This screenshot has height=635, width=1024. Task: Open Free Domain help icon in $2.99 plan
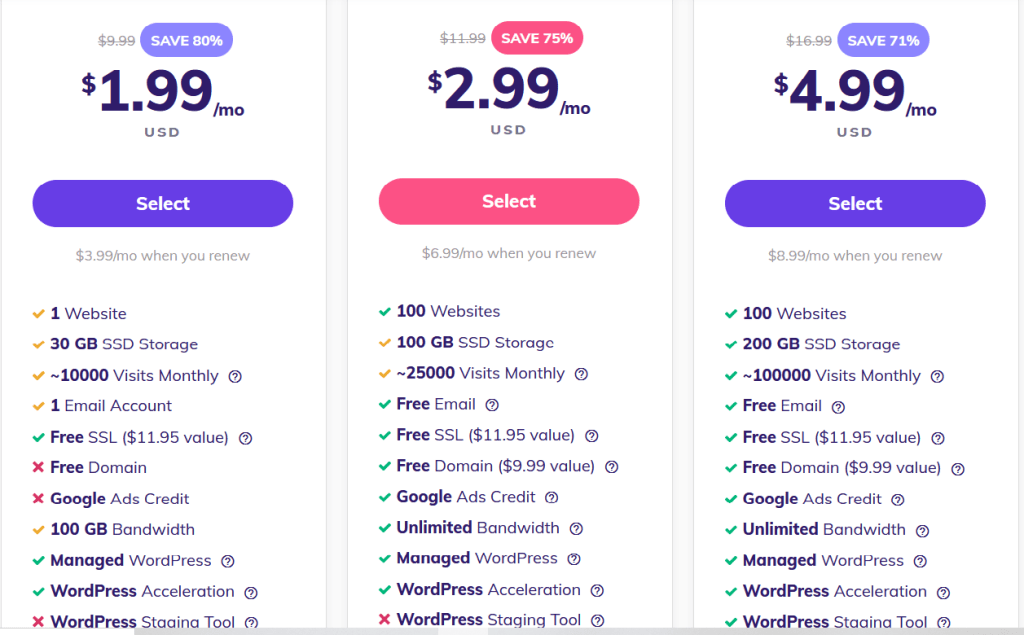611,467
